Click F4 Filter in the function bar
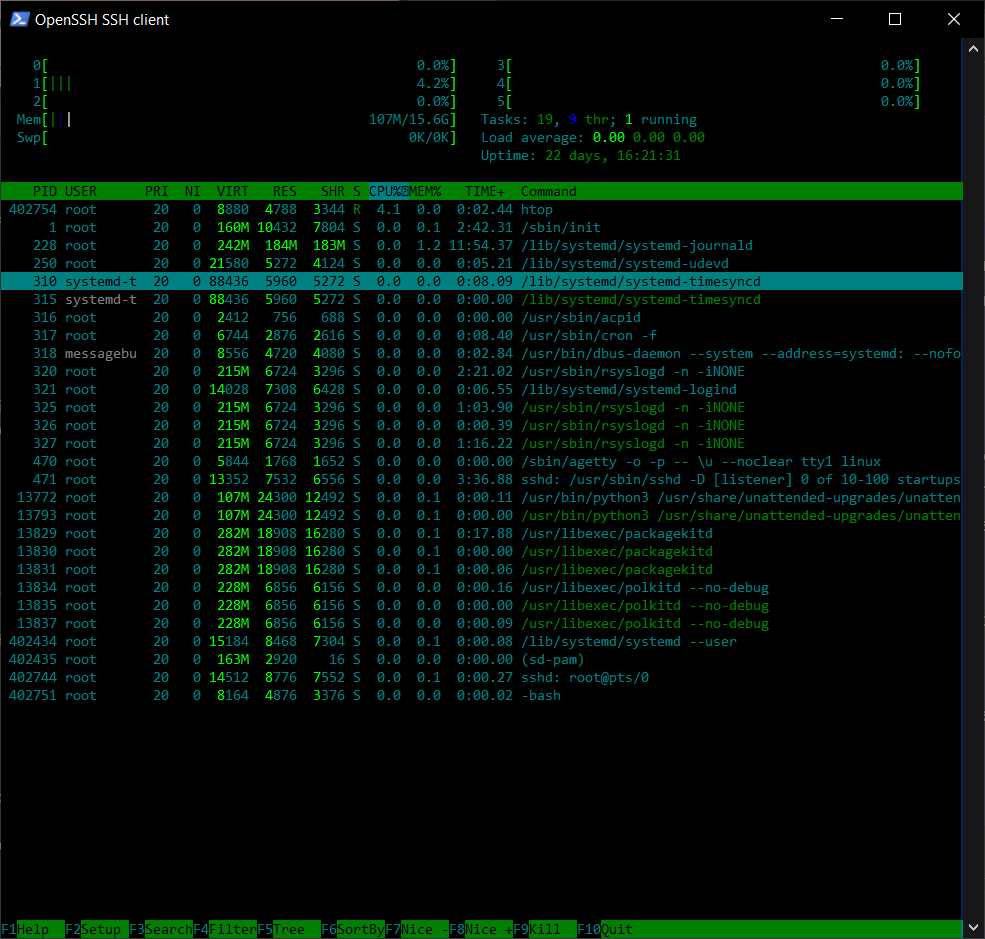Image resolution: width=985 pixels, height=939 pixels. [x=225, y=929]
